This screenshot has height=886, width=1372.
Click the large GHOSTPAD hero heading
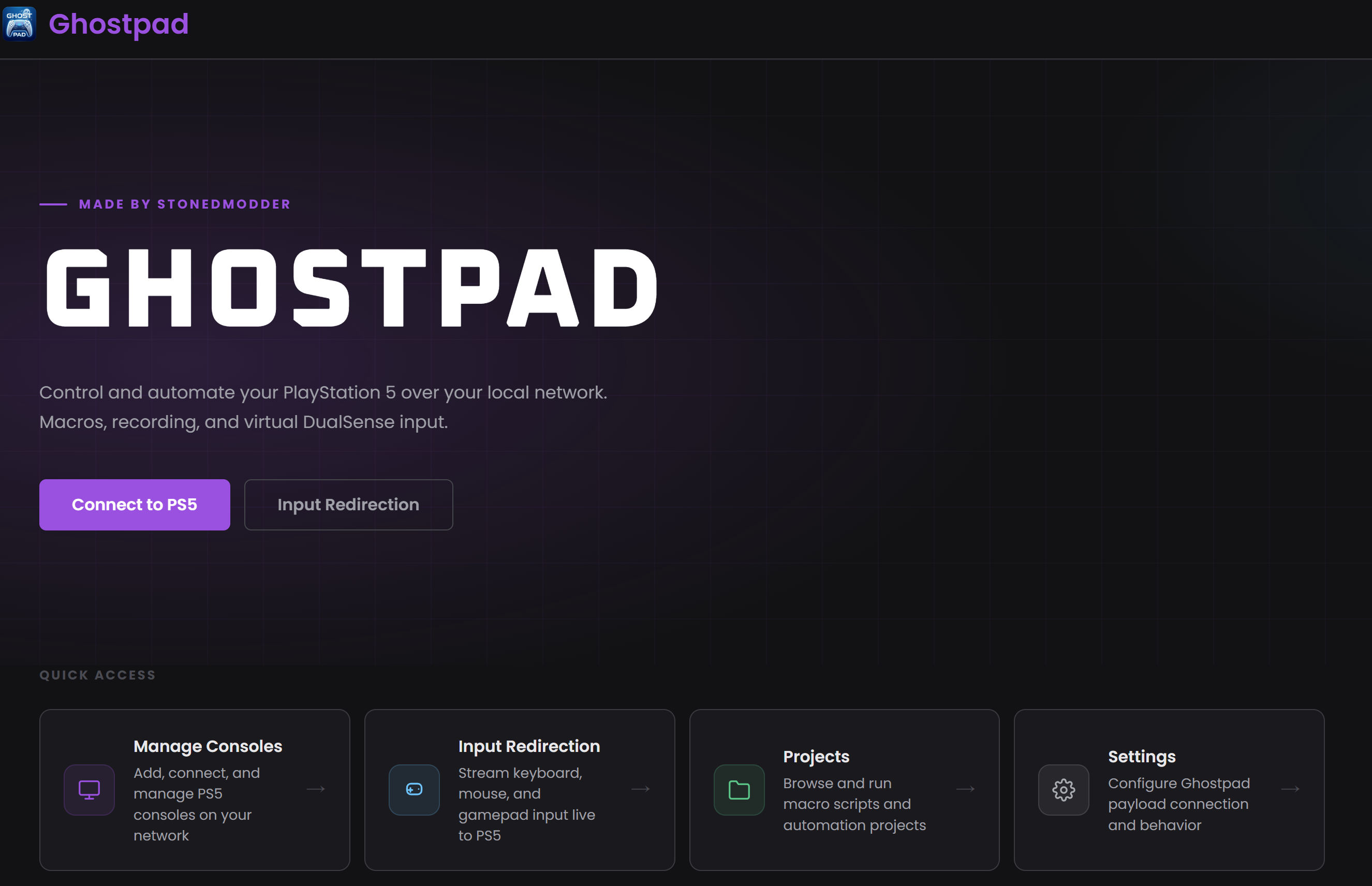(351, 288)
